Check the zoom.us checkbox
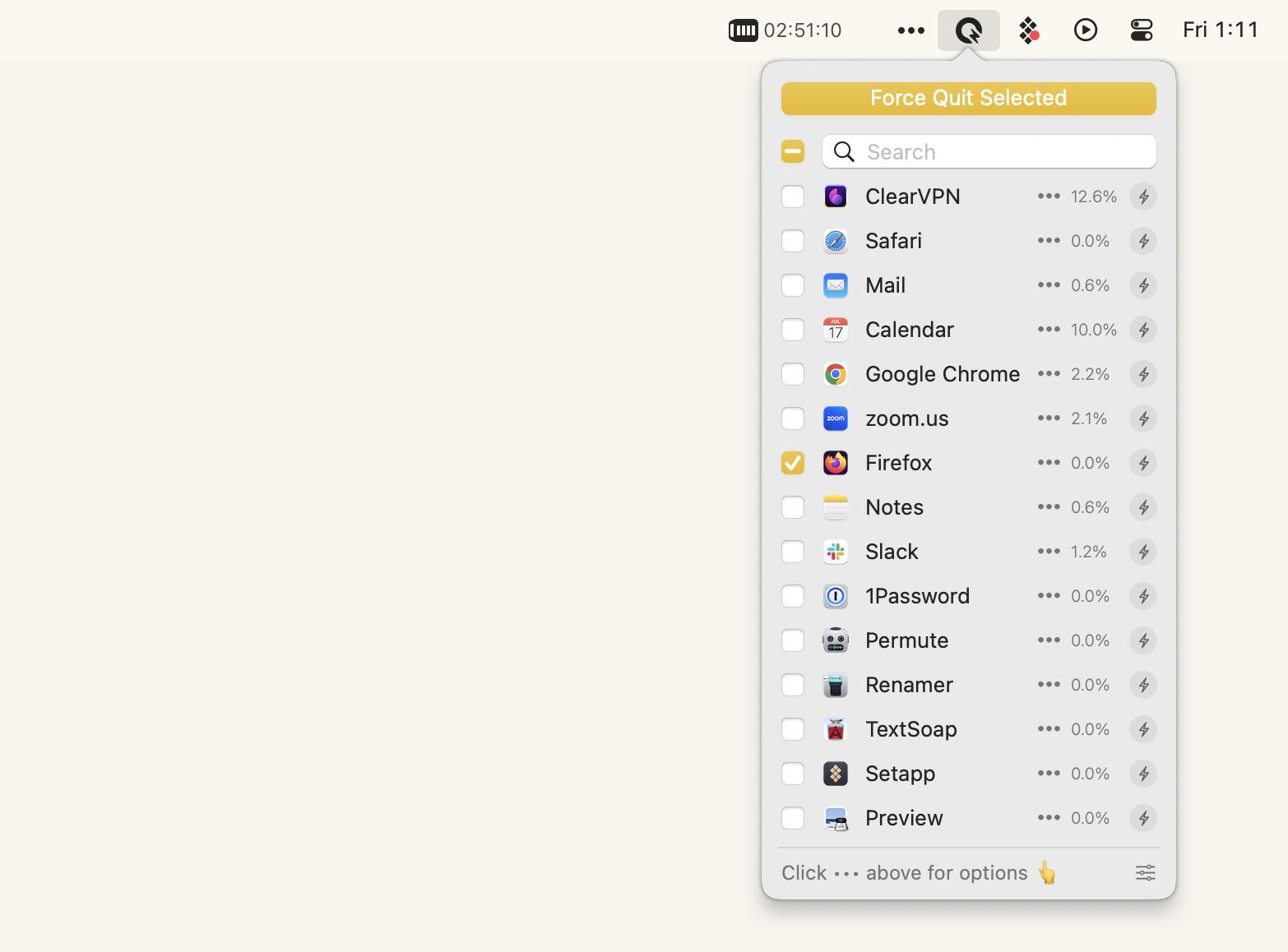The image size is (1288, 952). coord(793,418)
